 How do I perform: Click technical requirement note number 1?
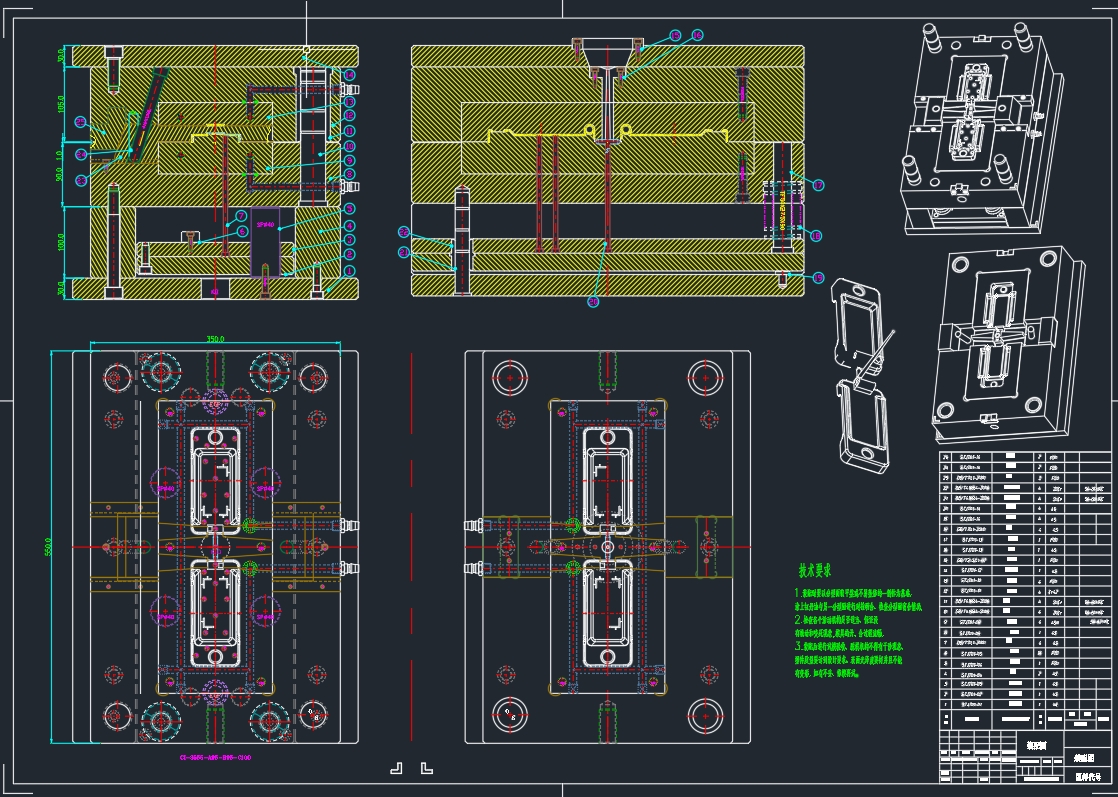point(858,600)
